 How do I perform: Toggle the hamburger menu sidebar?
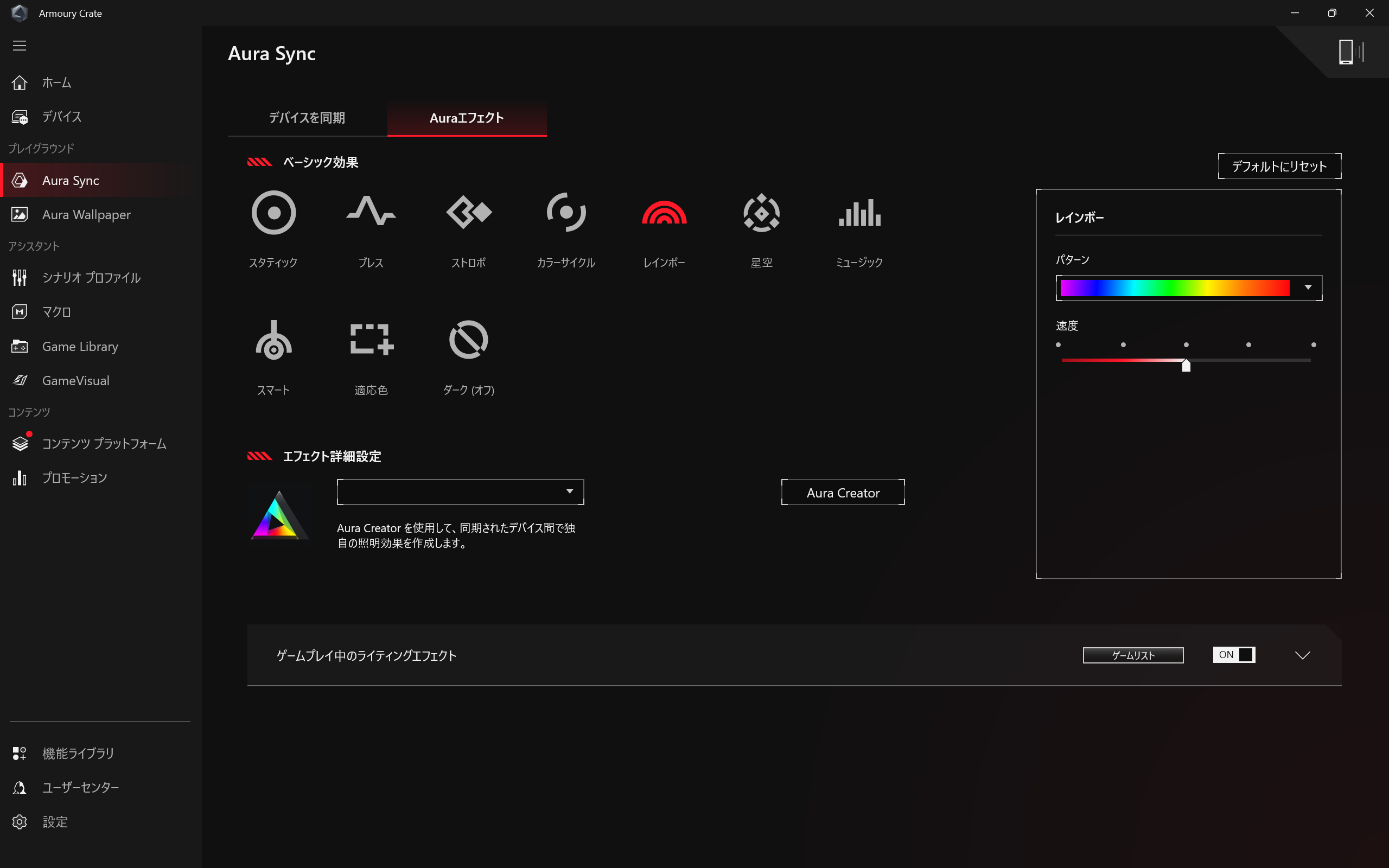20,46
